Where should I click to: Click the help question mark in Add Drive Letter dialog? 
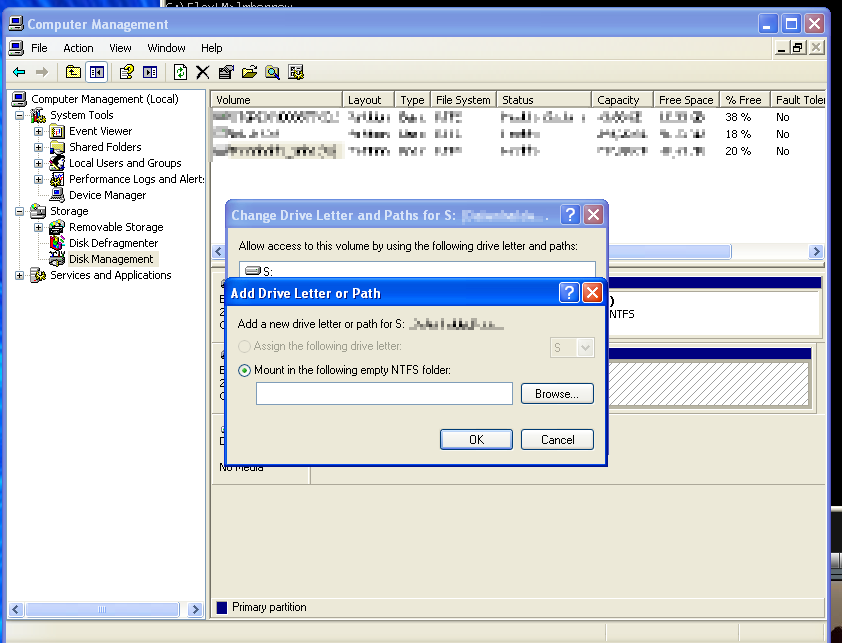pos(569,293)
